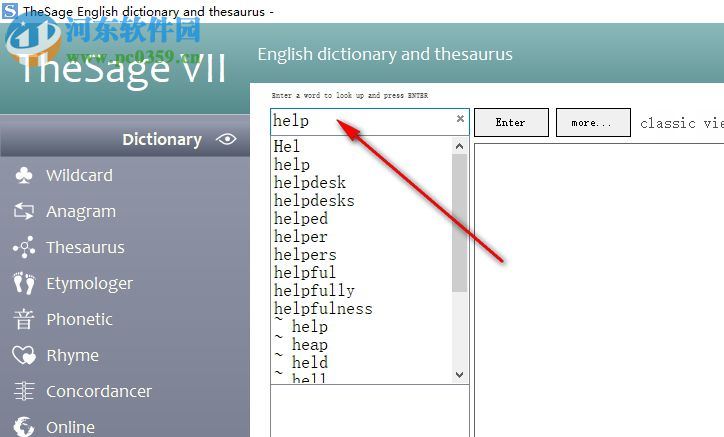
Task: Click the Wildcard club icon
Action: 24,176
